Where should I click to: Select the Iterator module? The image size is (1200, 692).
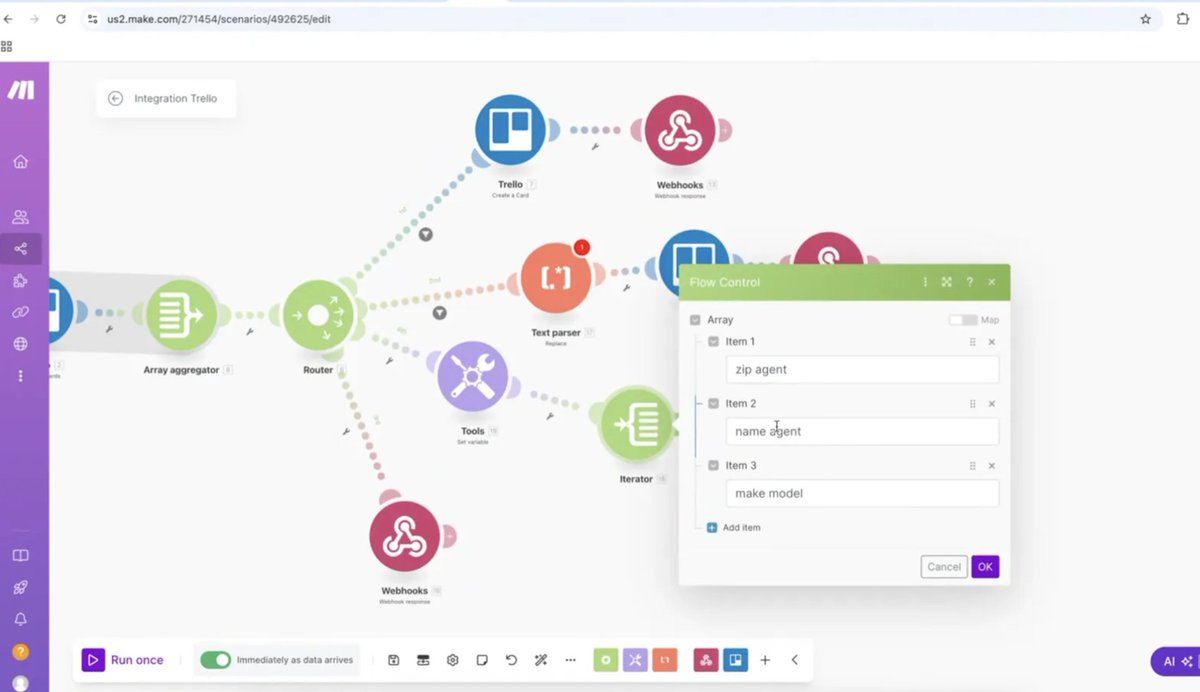636,424
